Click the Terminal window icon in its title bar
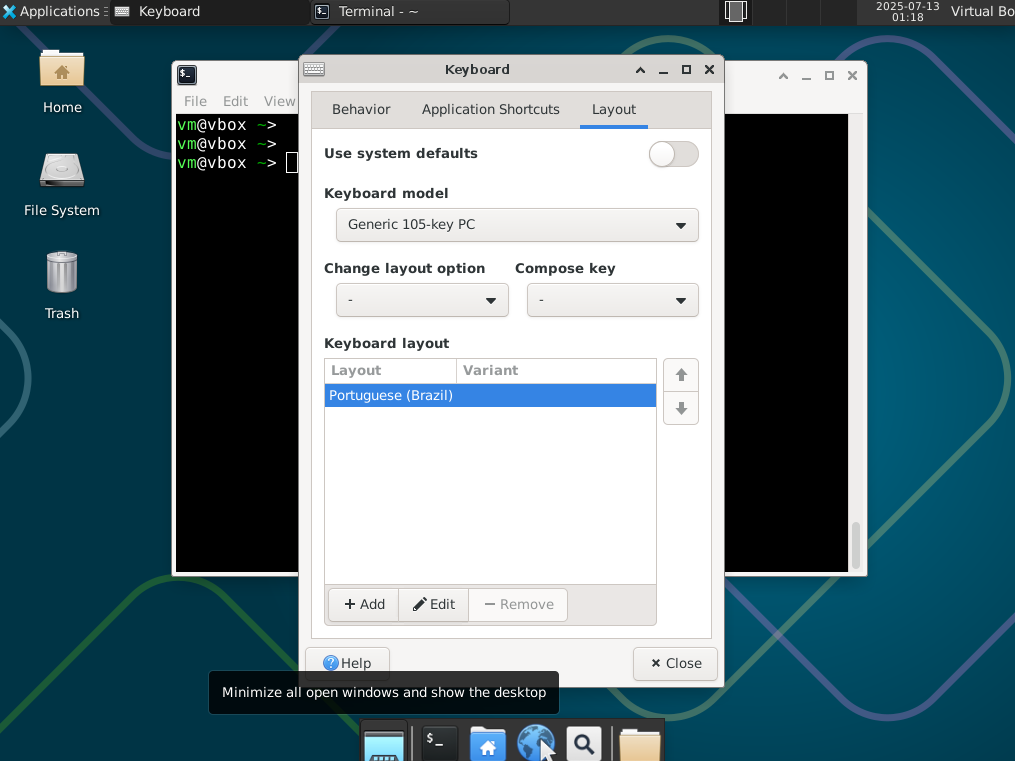This screenshot has height=761, width=1015. coord(187,75)
